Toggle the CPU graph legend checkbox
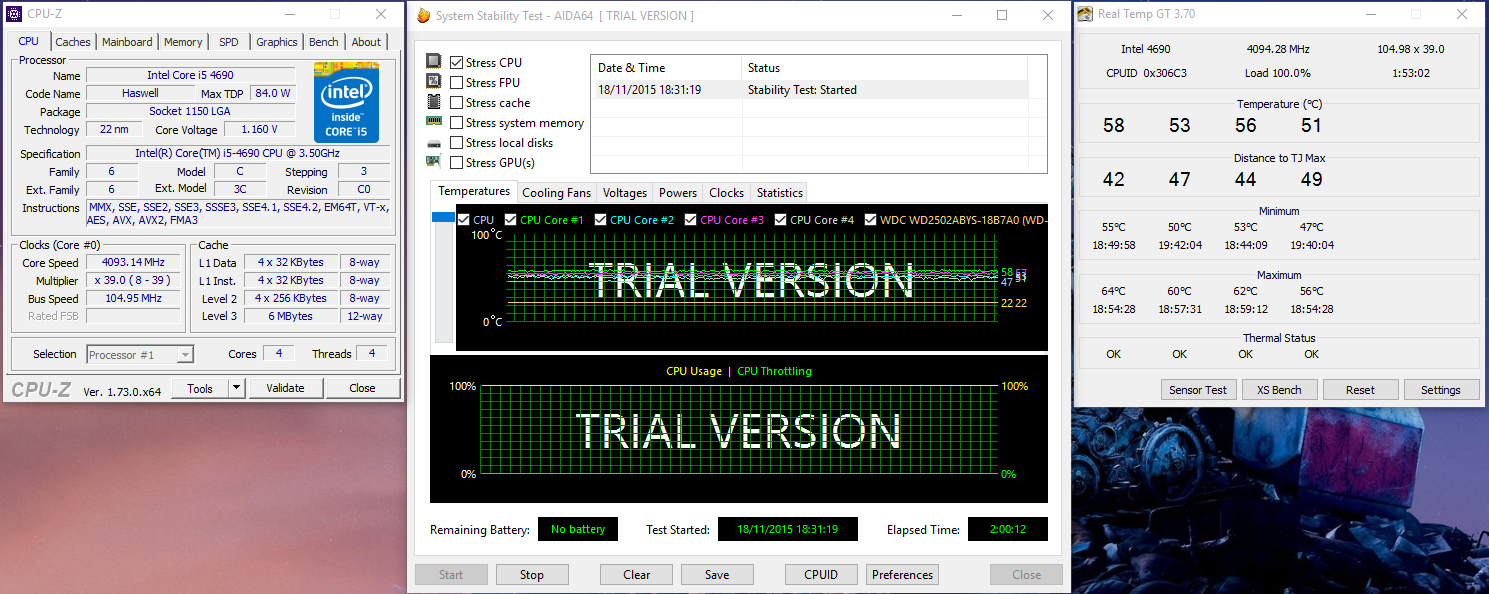 coord(464,219)
